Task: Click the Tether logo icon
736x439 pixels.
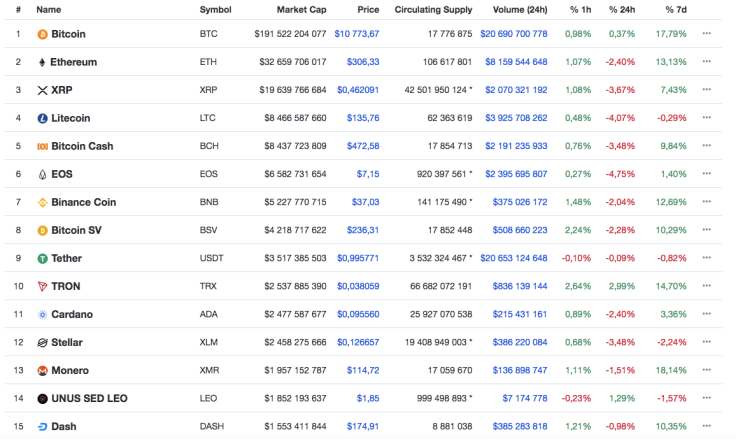Action: click(42, 259)
